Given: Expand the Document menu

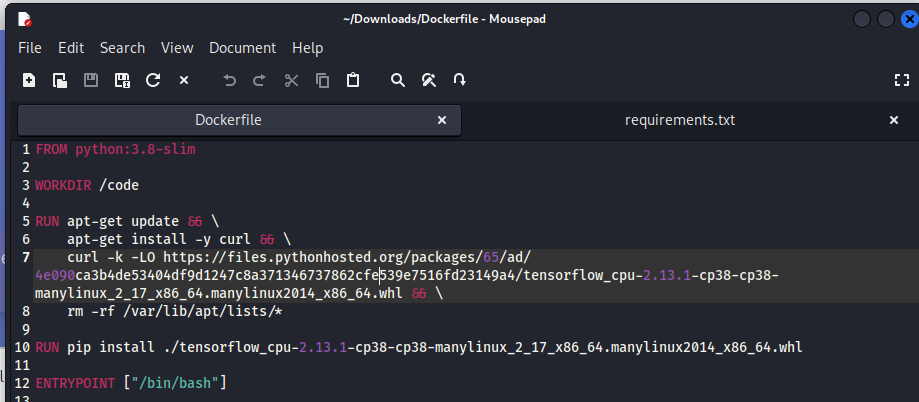Looking at the screenshot, I should [242, 48].
